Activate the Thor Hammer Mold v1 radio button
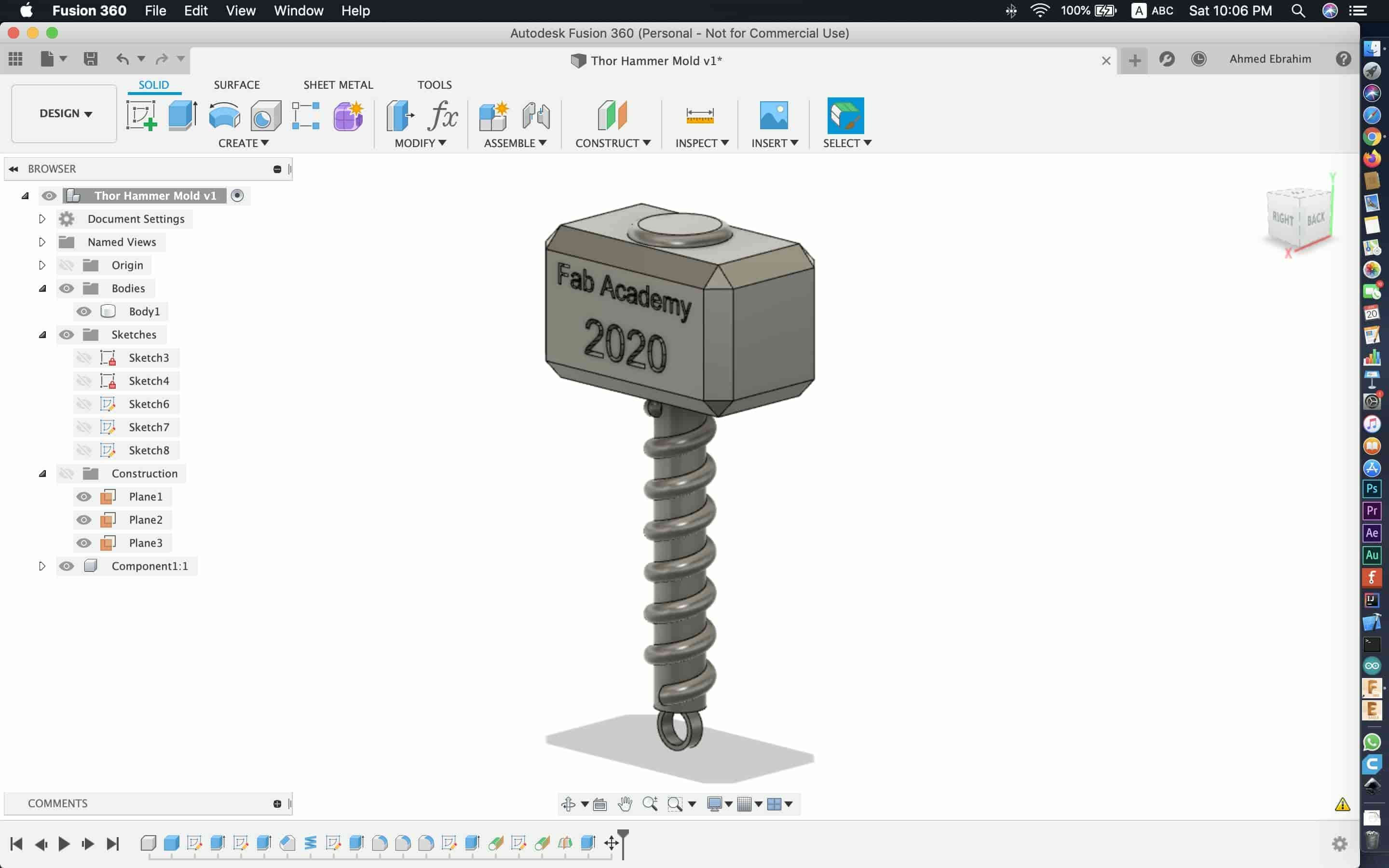The width and height of the screenshot is (1389, 868). click(237, 196)
